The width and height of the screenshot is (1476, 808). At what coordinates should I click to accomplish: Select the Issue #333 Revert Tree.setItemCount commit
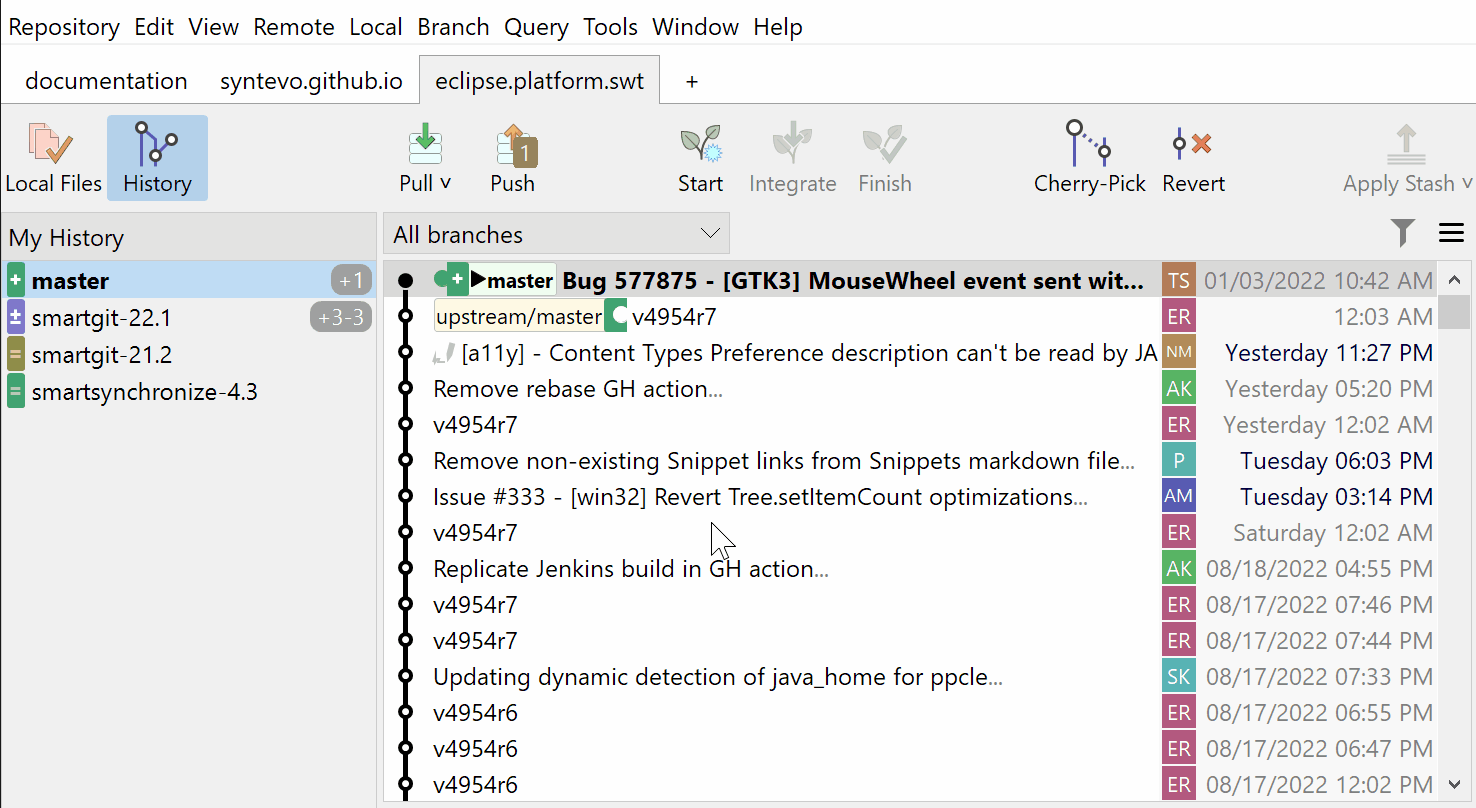(x=910, y=497)
